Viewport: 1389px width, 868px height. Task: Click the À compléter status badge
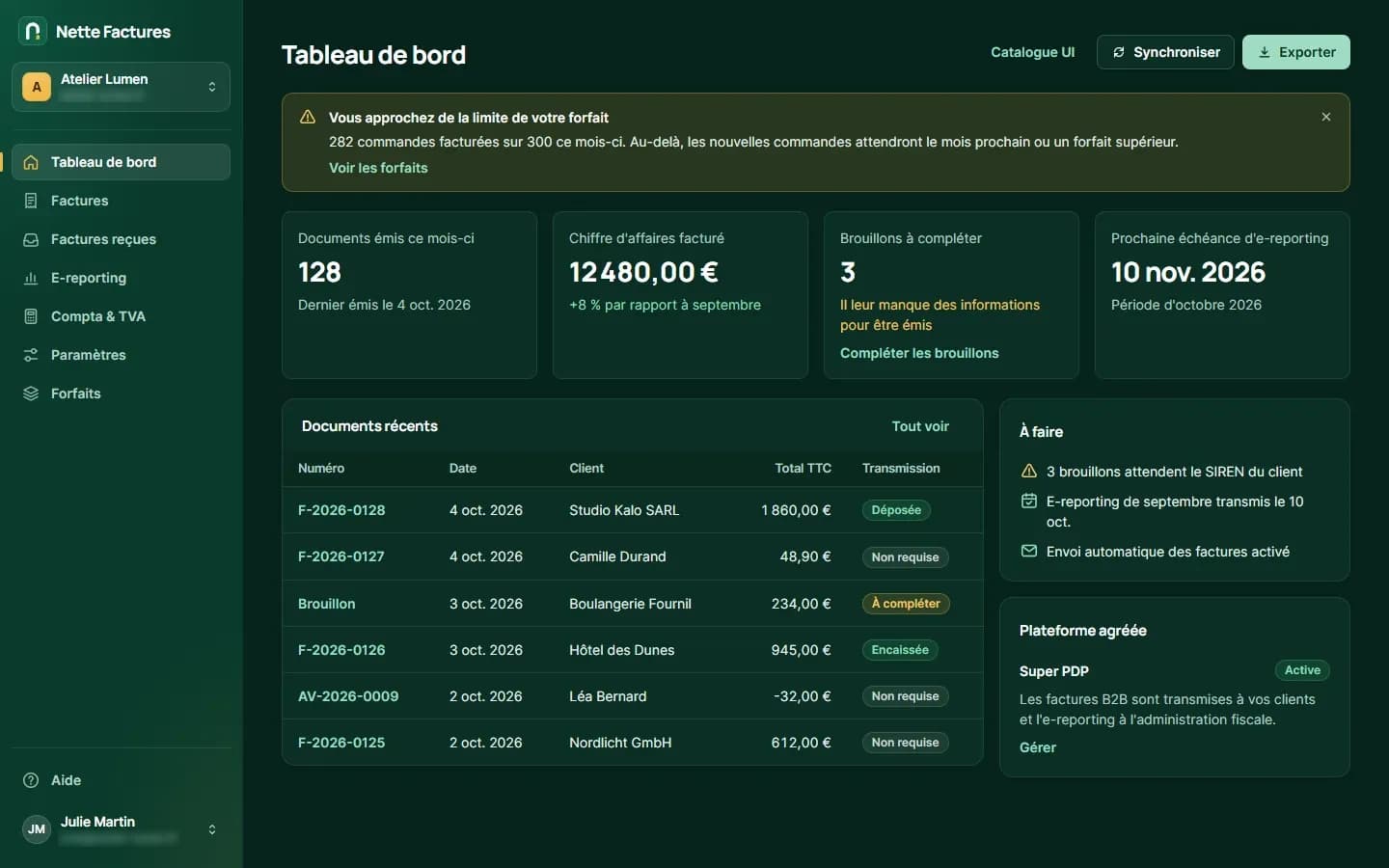pyautogui.click(x=906, y=604)
